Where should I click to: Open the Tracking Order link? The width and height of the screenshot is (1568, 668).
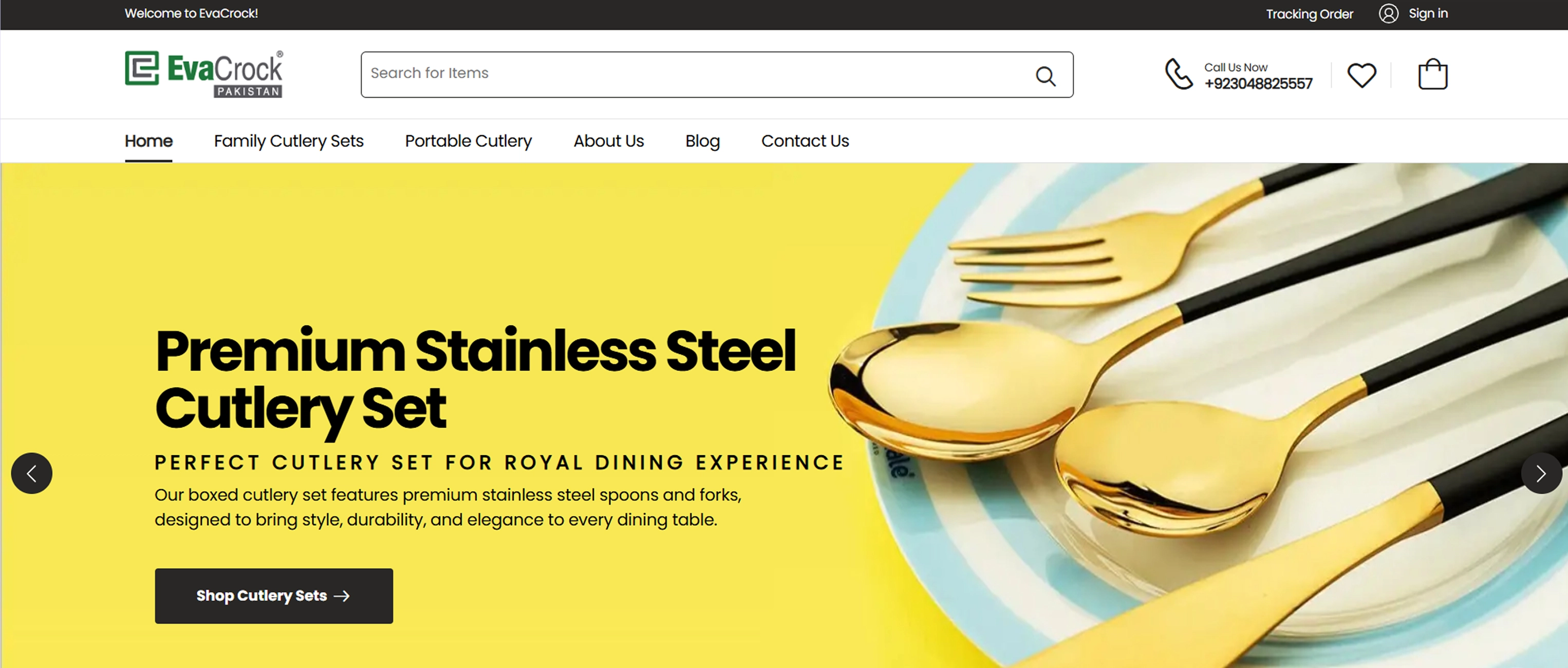pos(1310,13)
